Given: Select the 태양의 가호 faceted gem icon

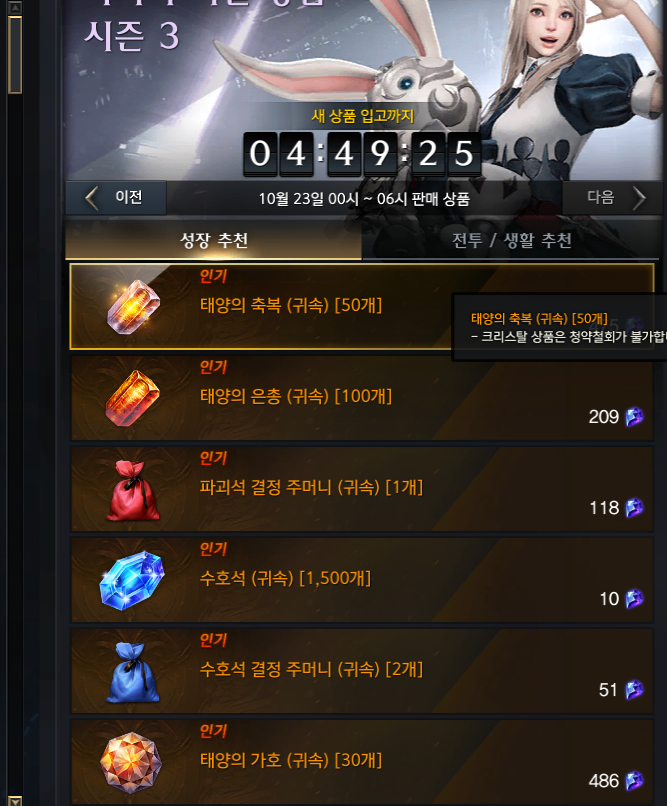Looking at the screenshot, I should click(x=131, y=763).
